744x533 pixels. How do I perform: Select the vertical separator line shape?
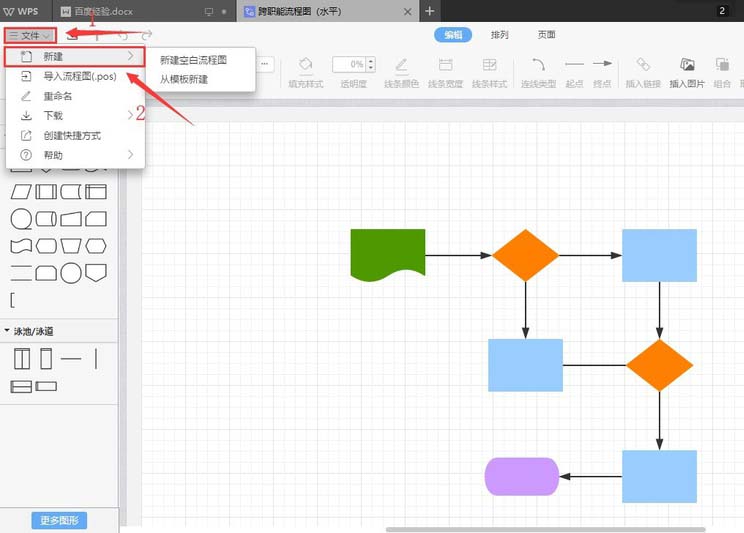(96, 359)
